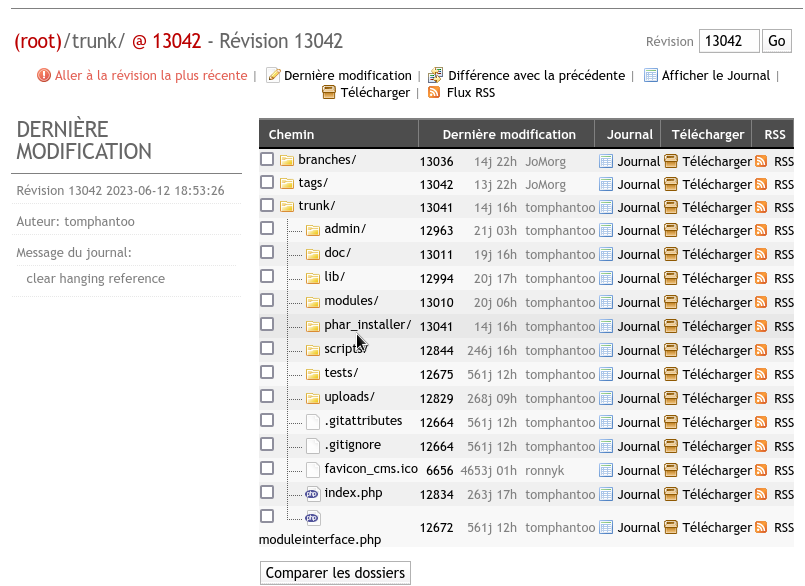Check the modules/ row checkbox

267,300
